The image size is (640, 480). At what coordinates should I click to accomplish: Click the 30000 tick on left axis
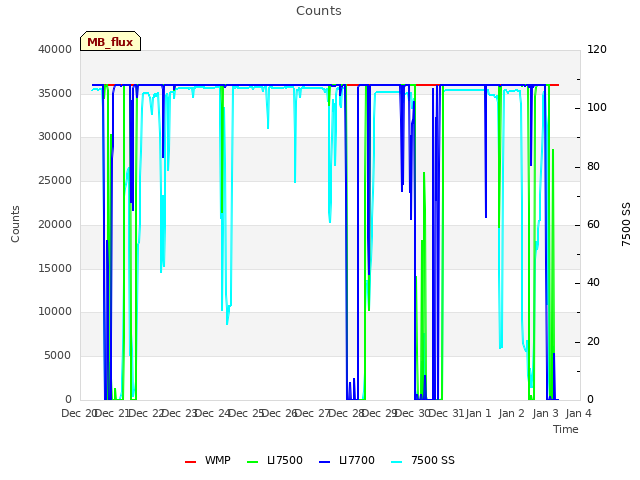tap(55, 137)
